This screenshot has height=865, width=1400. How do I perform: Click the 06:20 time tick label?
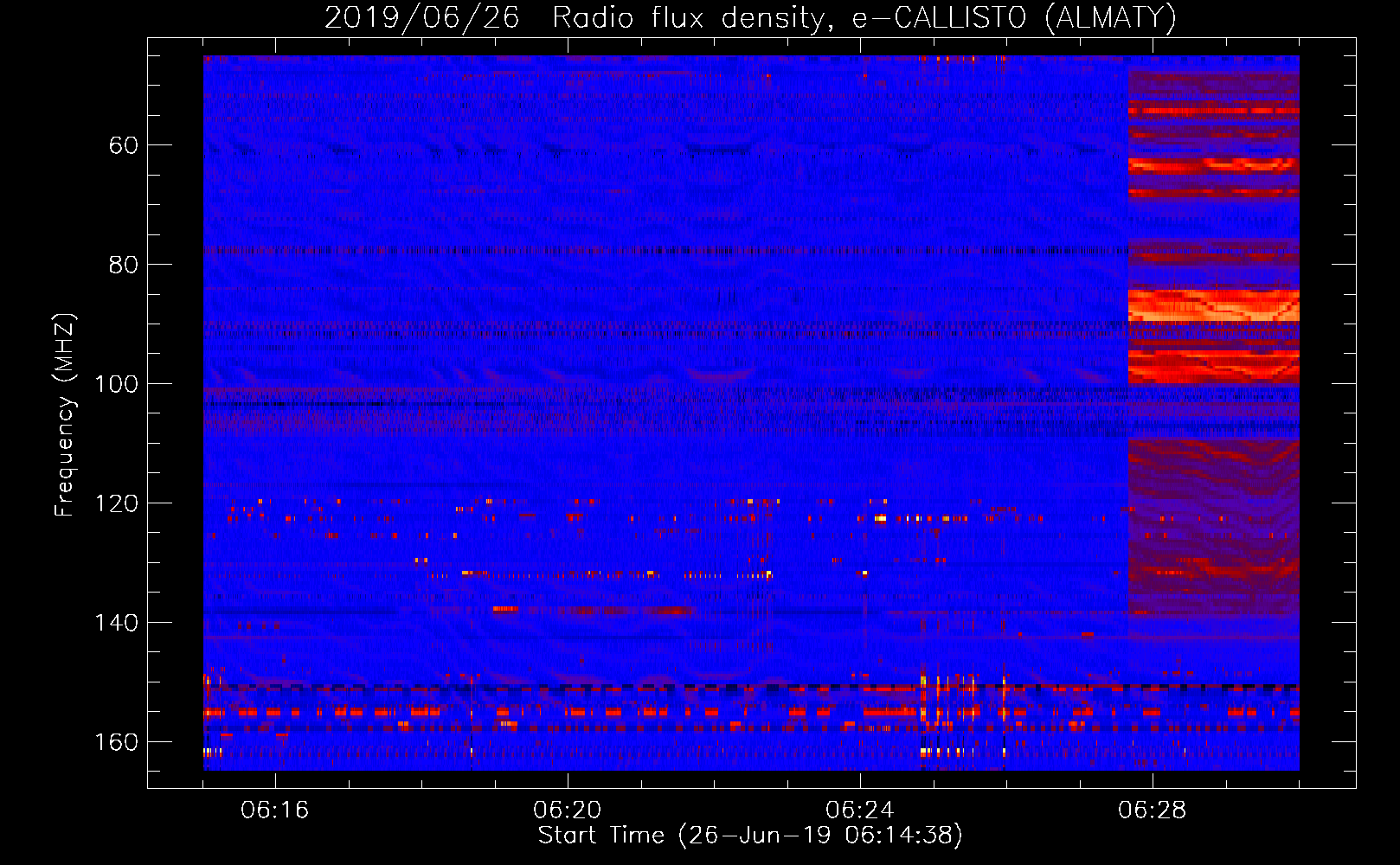tap(568, 811)
